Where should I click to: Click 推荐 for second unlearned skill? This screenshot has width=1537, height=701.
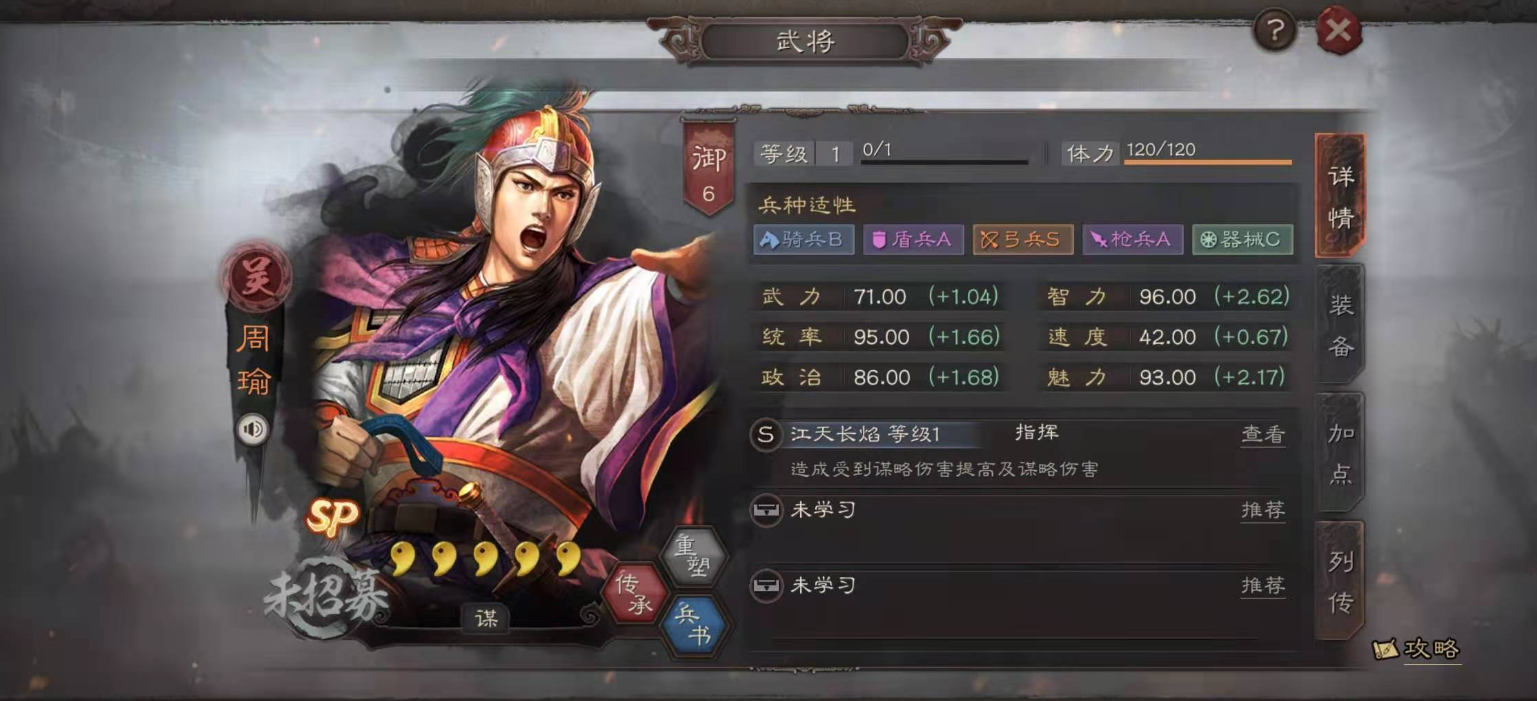[1263, 585]
